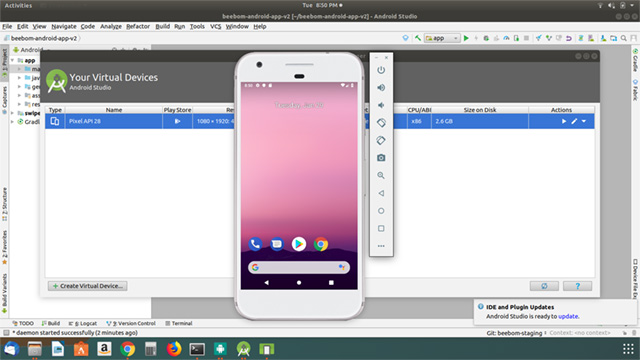Open the Refactor menu
Viewport: 640px width, 360px height.
138,27
